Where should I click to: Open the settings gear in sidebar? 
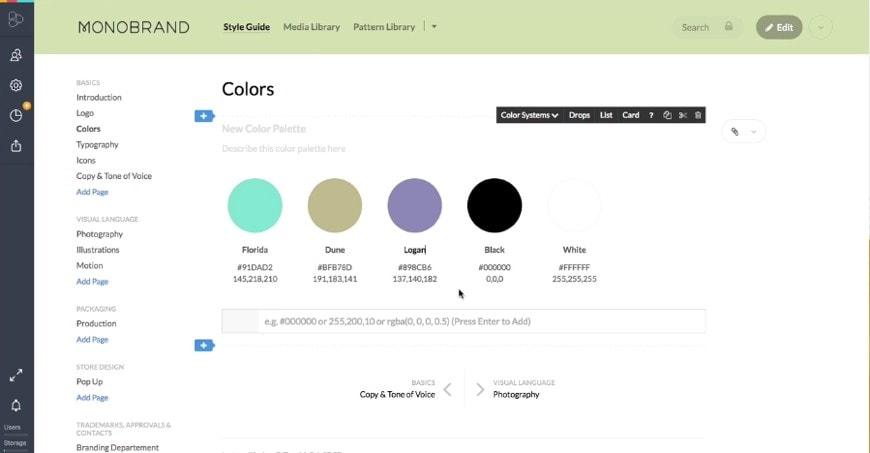pyautogui.click(x=16, y=85)
